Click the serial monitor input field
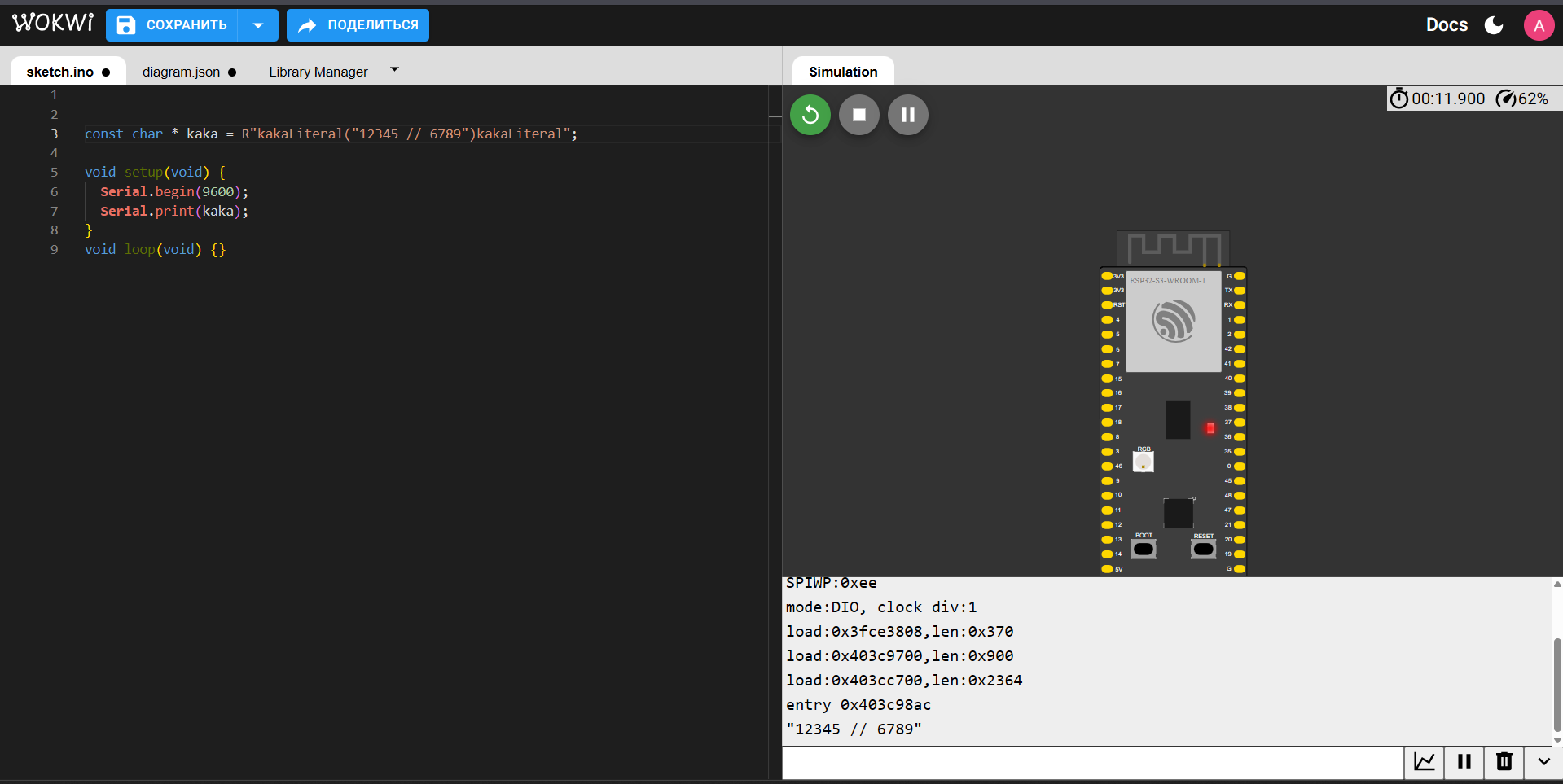The image size is (1563, 784). (x=1093, y=763)
